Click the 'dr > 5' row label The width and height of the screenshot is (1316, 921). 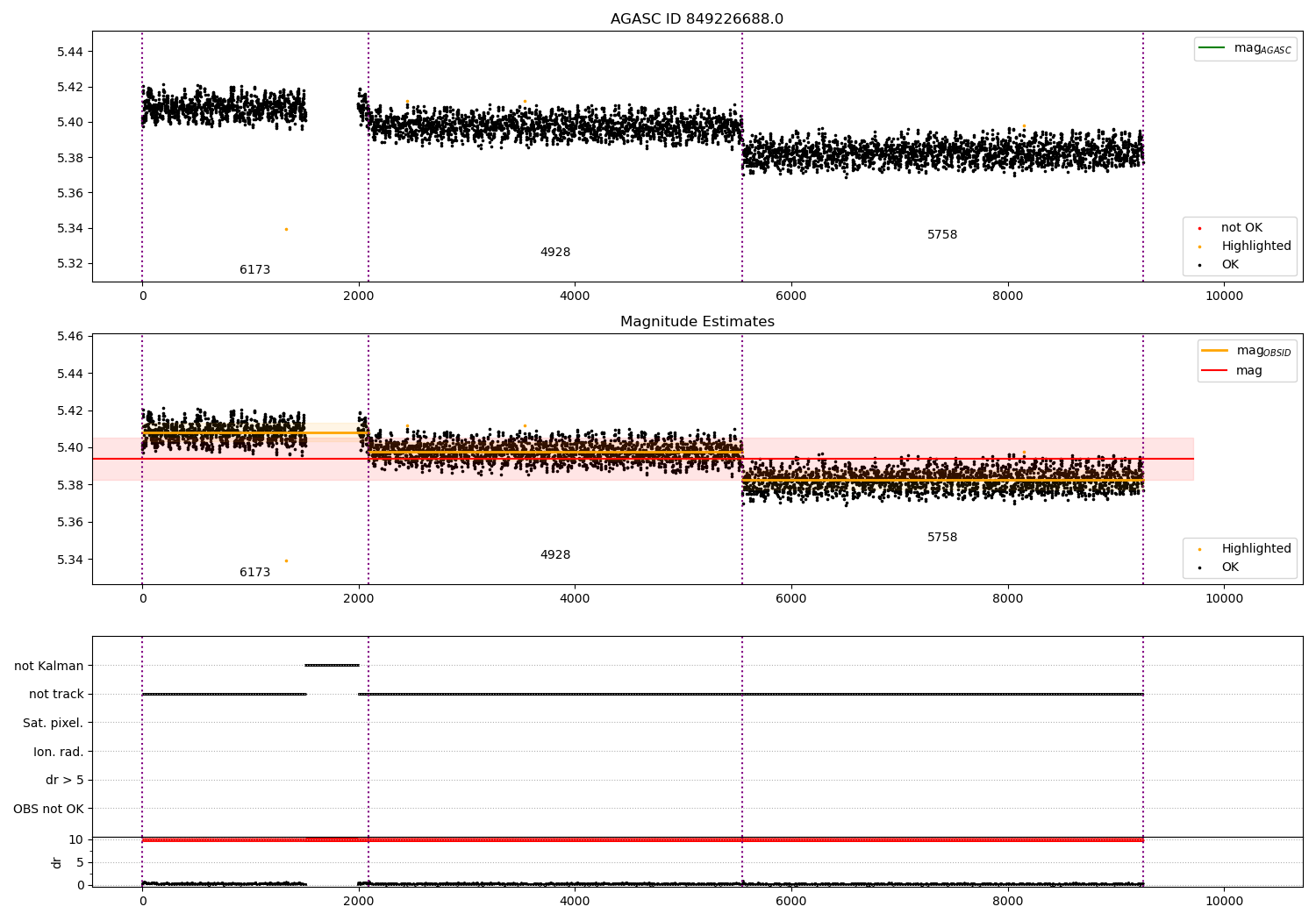point(65,780)
